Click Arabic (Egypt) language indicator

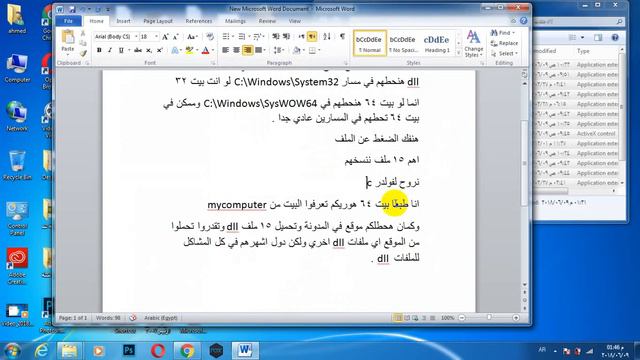160,318
